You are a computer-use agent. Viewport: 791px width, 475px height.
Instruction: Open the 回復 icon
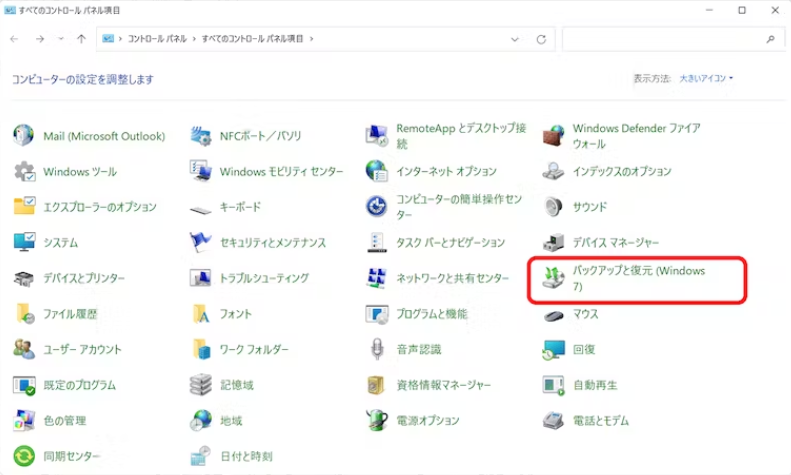point(553,349)
